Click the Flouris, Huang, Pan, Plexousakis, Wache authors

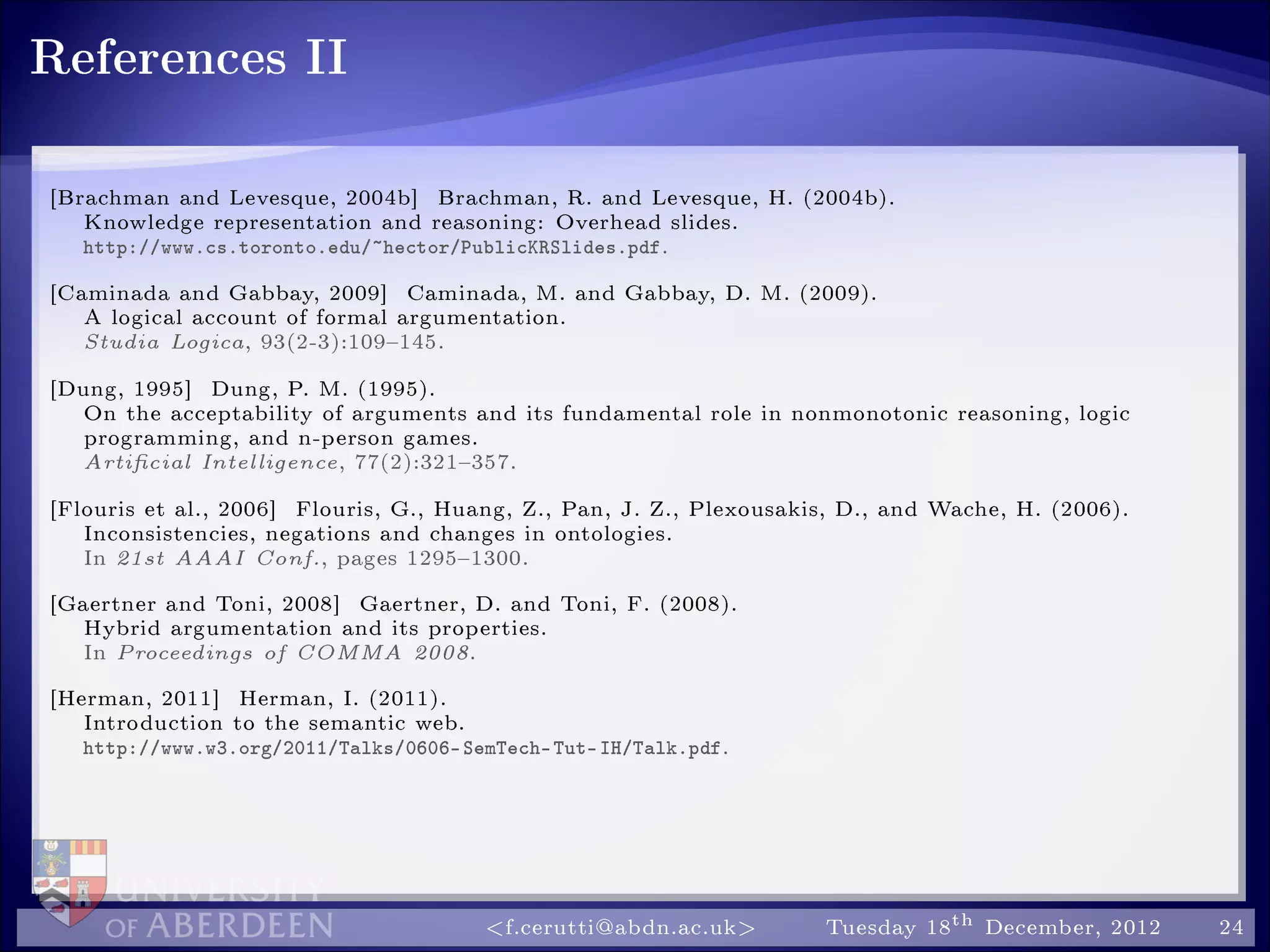(713, 509)
